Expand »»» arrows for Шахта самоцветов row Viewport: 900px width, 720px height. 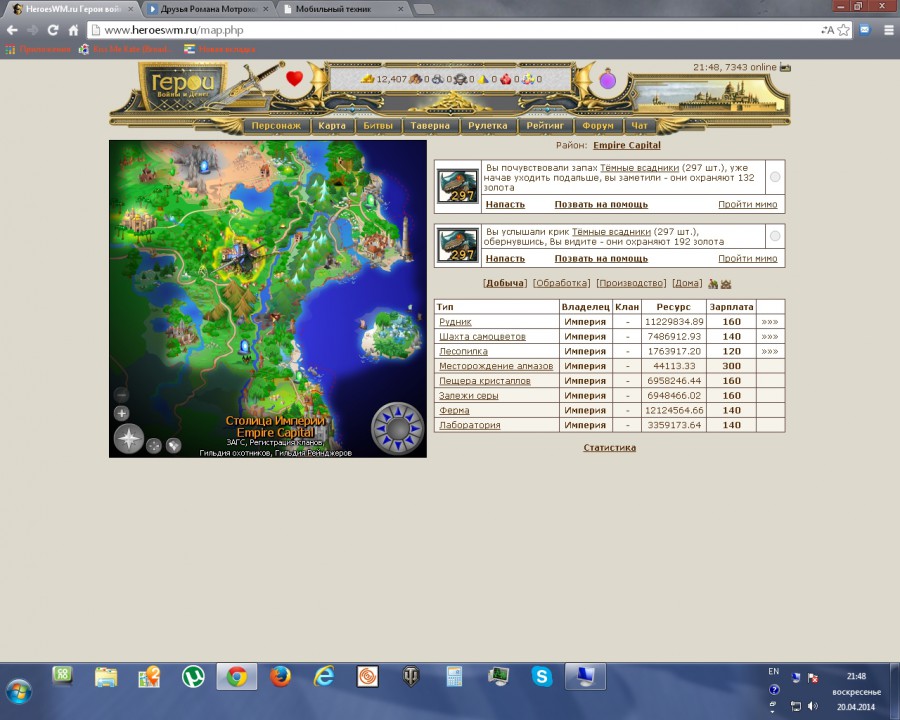point(769,337)
